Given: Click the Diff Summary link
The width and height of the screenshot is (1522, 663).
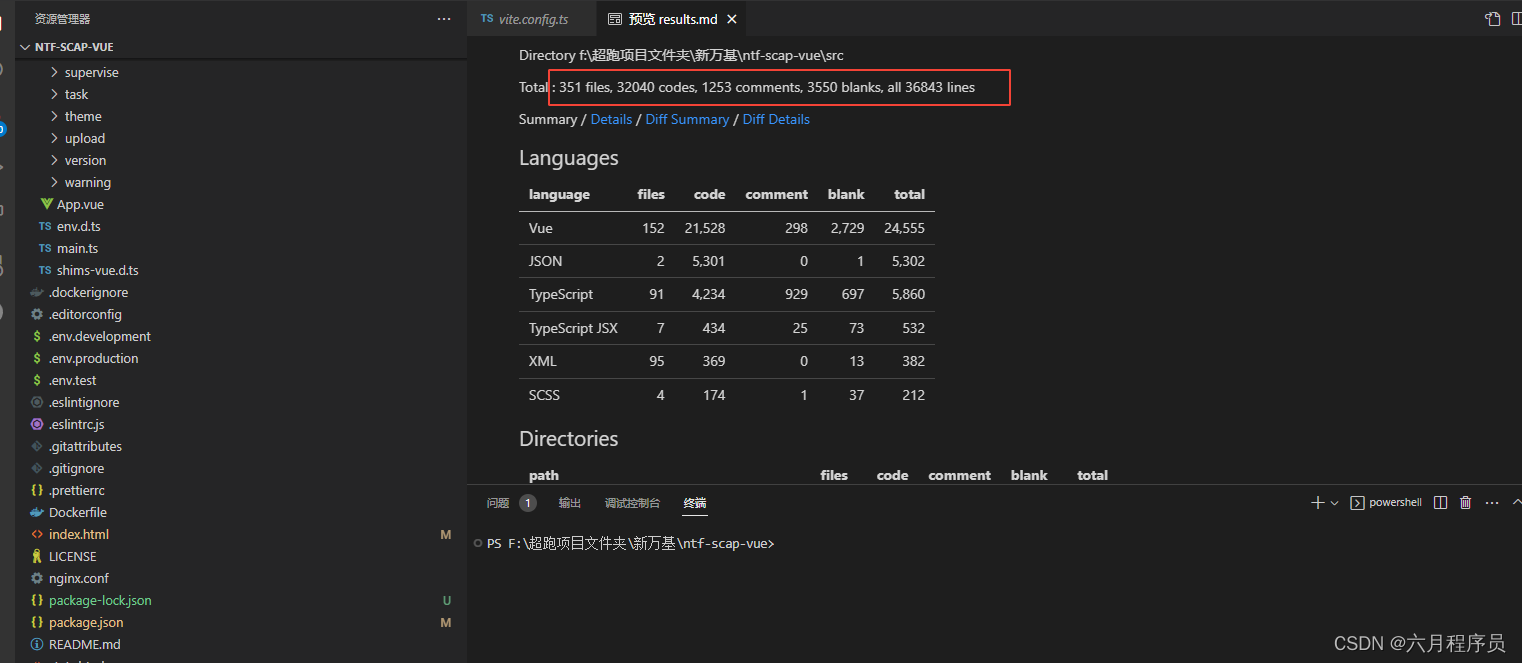Looking at the screenshot, I should (687, 119).
